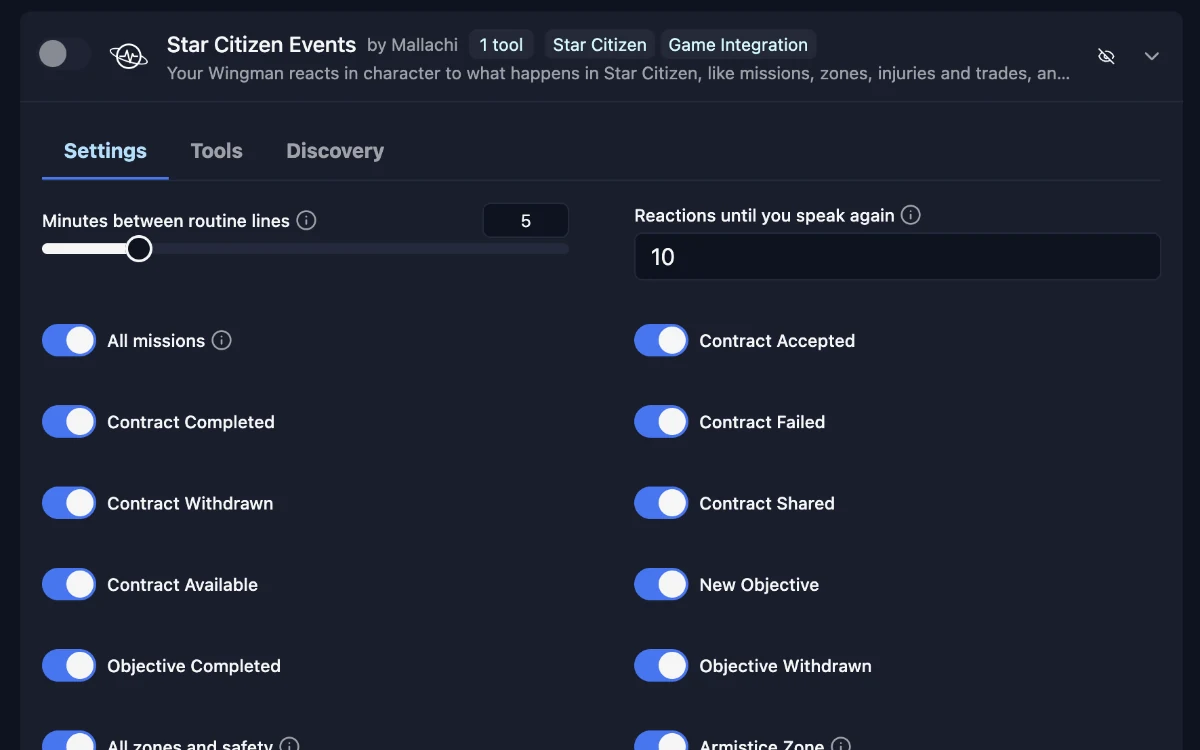The image size is (1200, 750).
Task: Switch off the New Objective toggle
Action: tap(661, 584)
